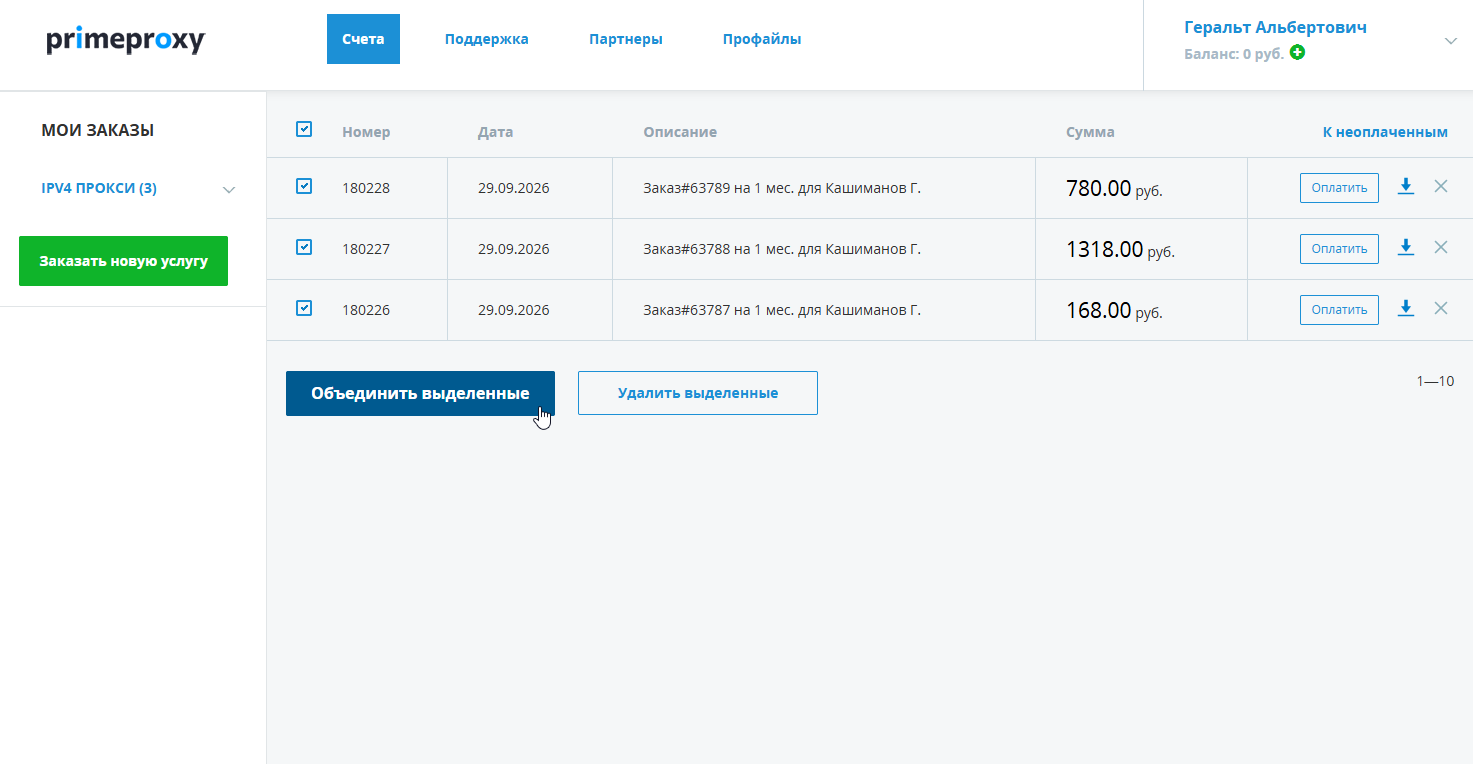Screen dimensions: 1473x764
Task: Download invoice 180227
Action: click(1406, 248)
